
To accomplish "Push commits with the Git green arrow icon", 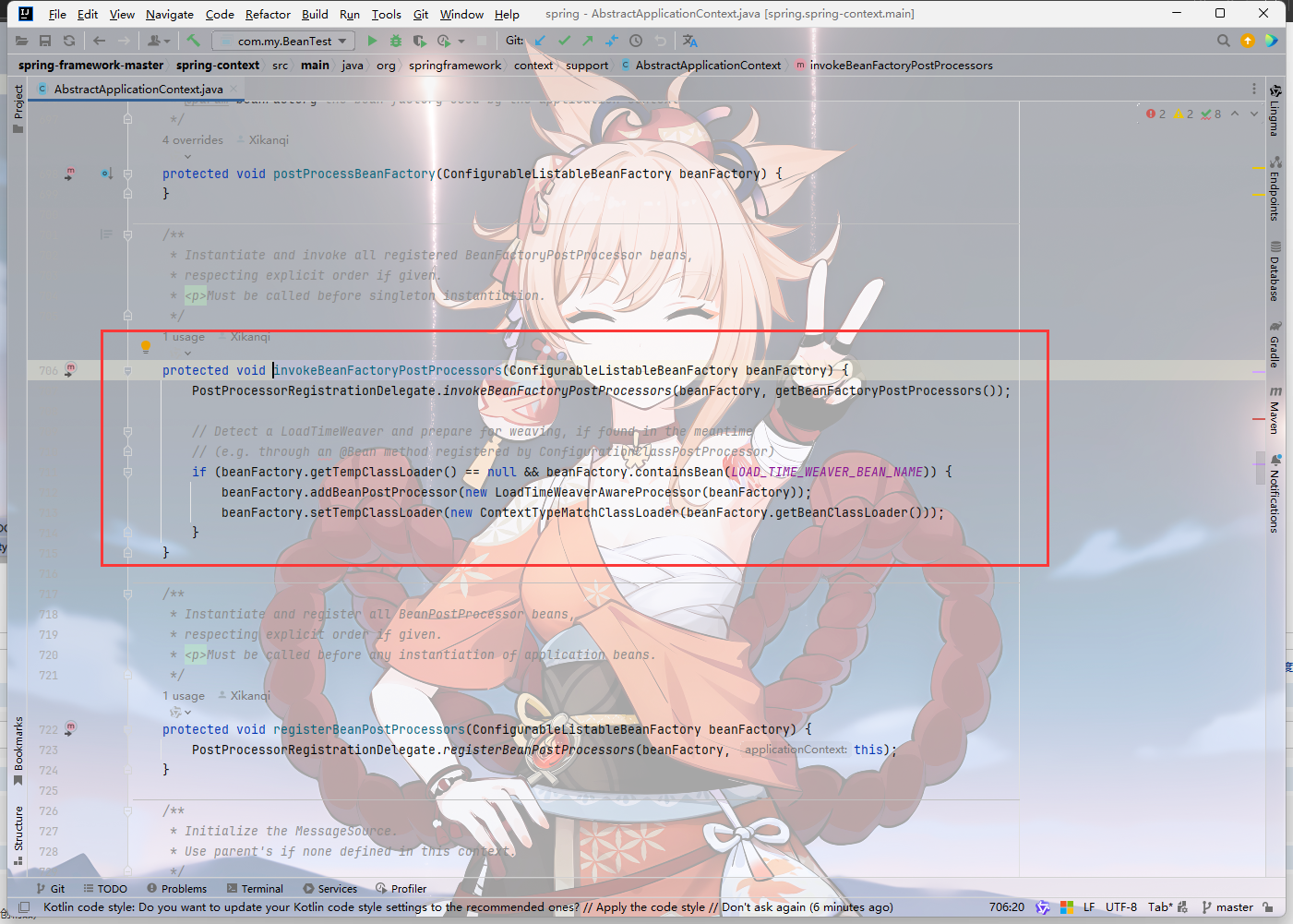I will (x=588, y=41).
